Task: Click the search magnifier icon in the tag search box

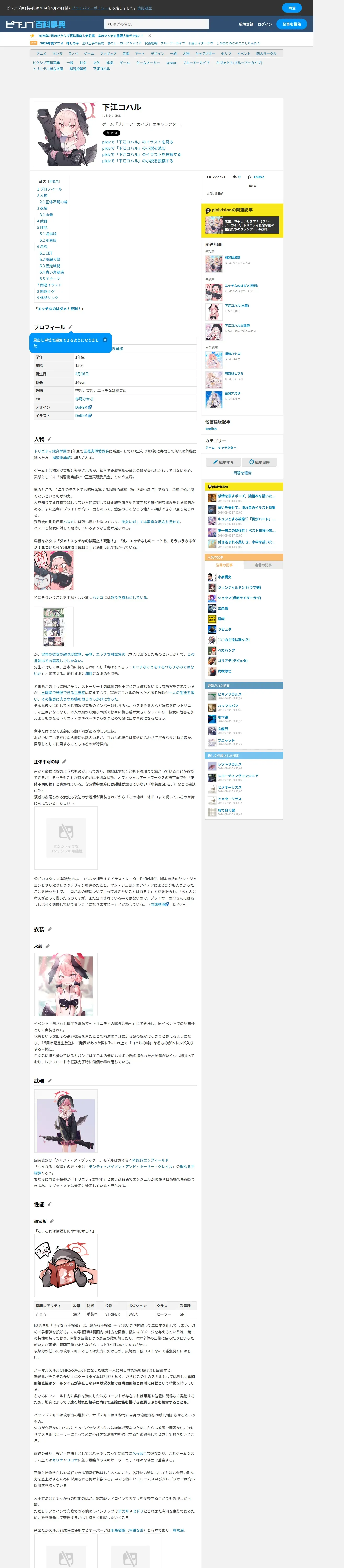Action: point(110,24)
